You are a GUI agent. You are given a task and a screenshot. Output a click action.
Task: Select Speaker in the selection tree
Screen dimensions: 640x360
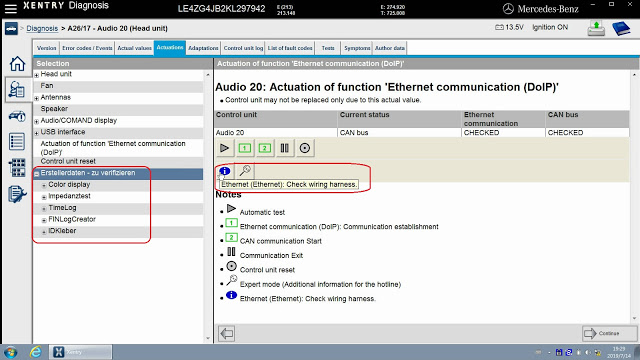pos(118,109)
